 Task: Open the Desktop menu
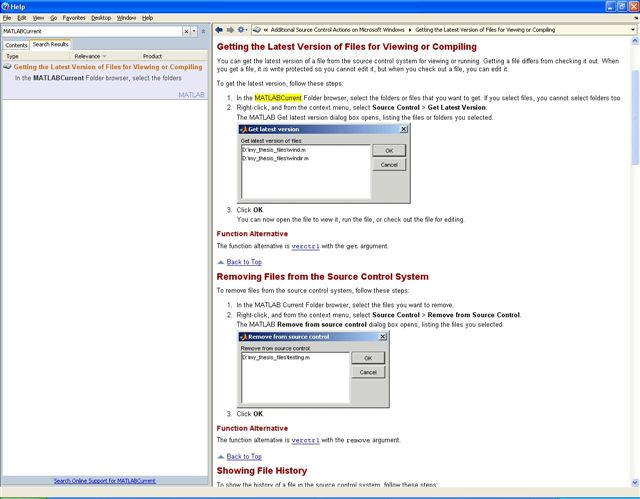[x=101, y=18]
